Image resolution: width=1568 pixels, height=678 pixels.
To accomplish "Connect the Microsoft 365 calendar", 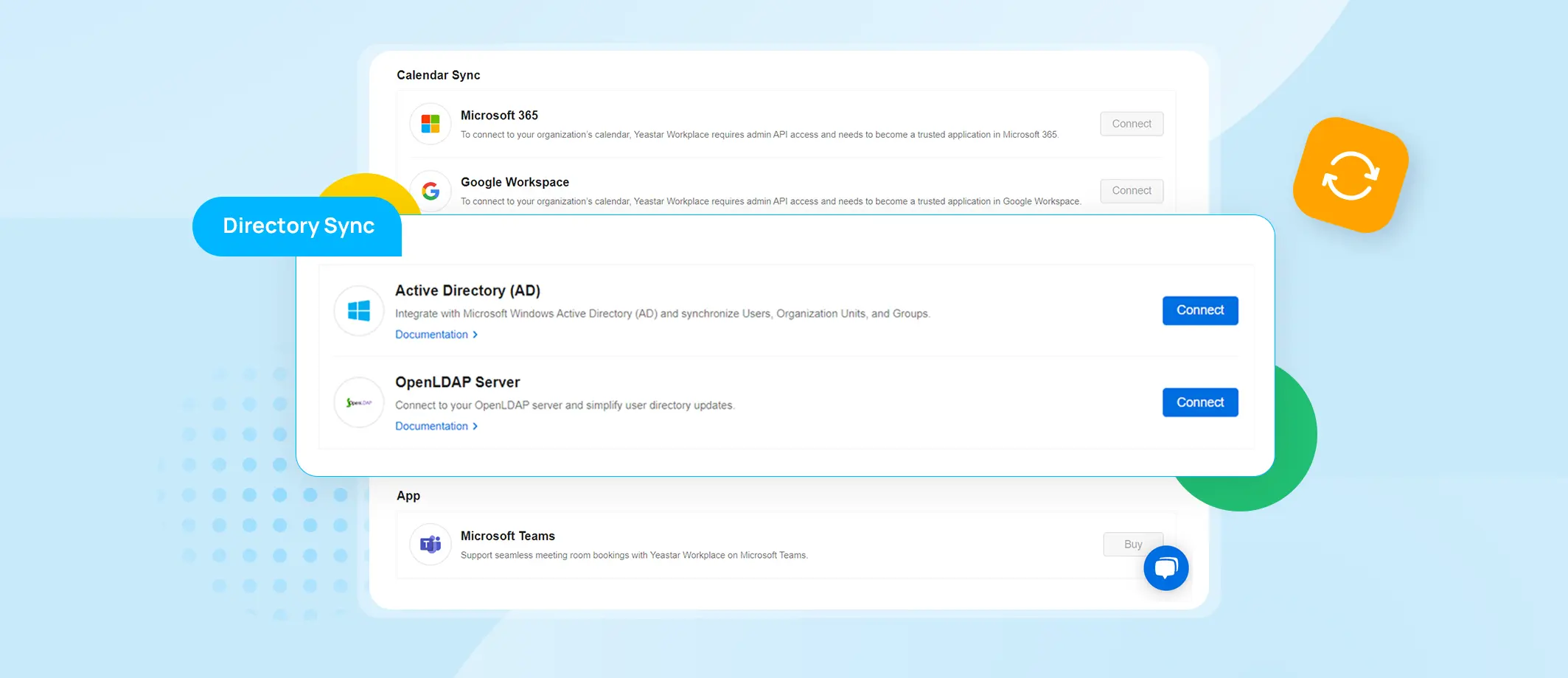I will tap(1131, 124).
